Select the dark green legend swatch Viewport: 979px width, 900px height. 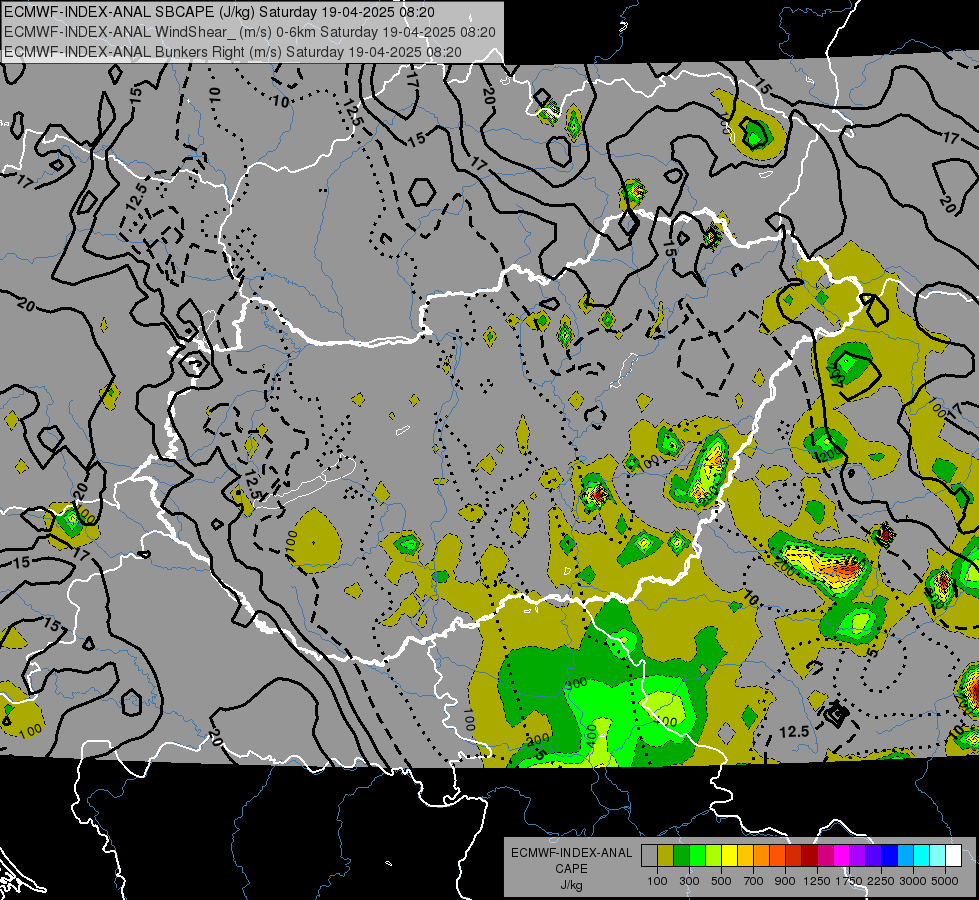(681, 856)
